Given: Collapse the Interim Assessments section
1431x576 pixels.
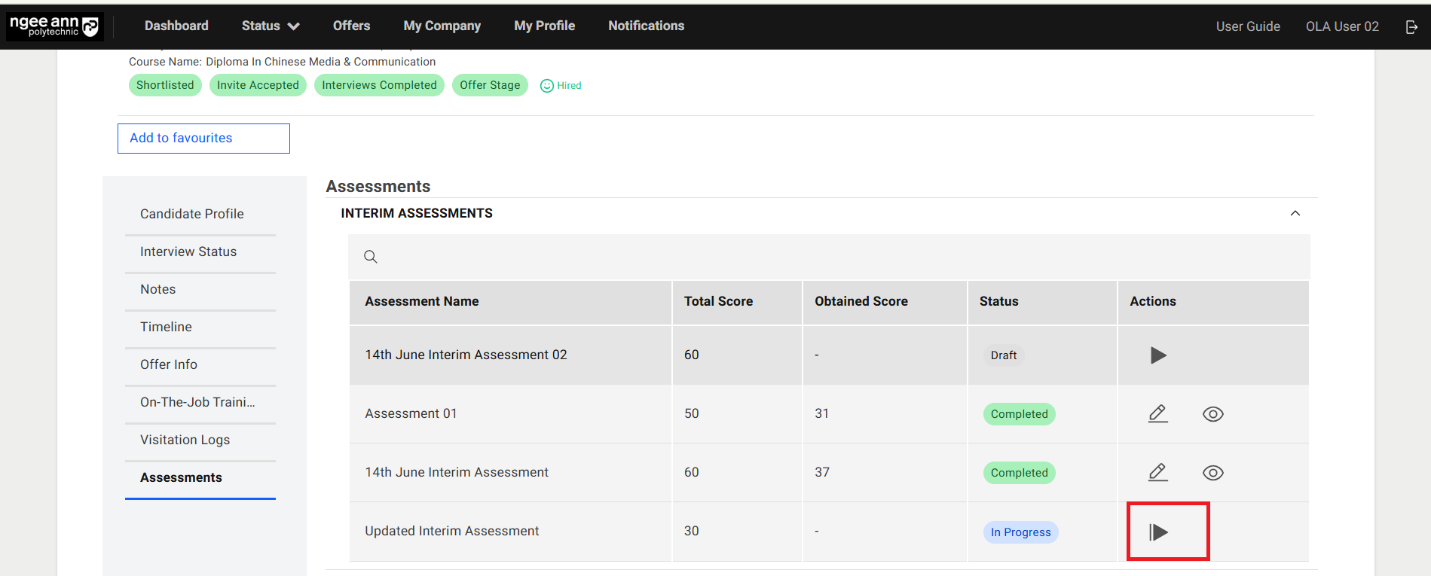Looking at the screenshot, I should (x=1295, y=213).
